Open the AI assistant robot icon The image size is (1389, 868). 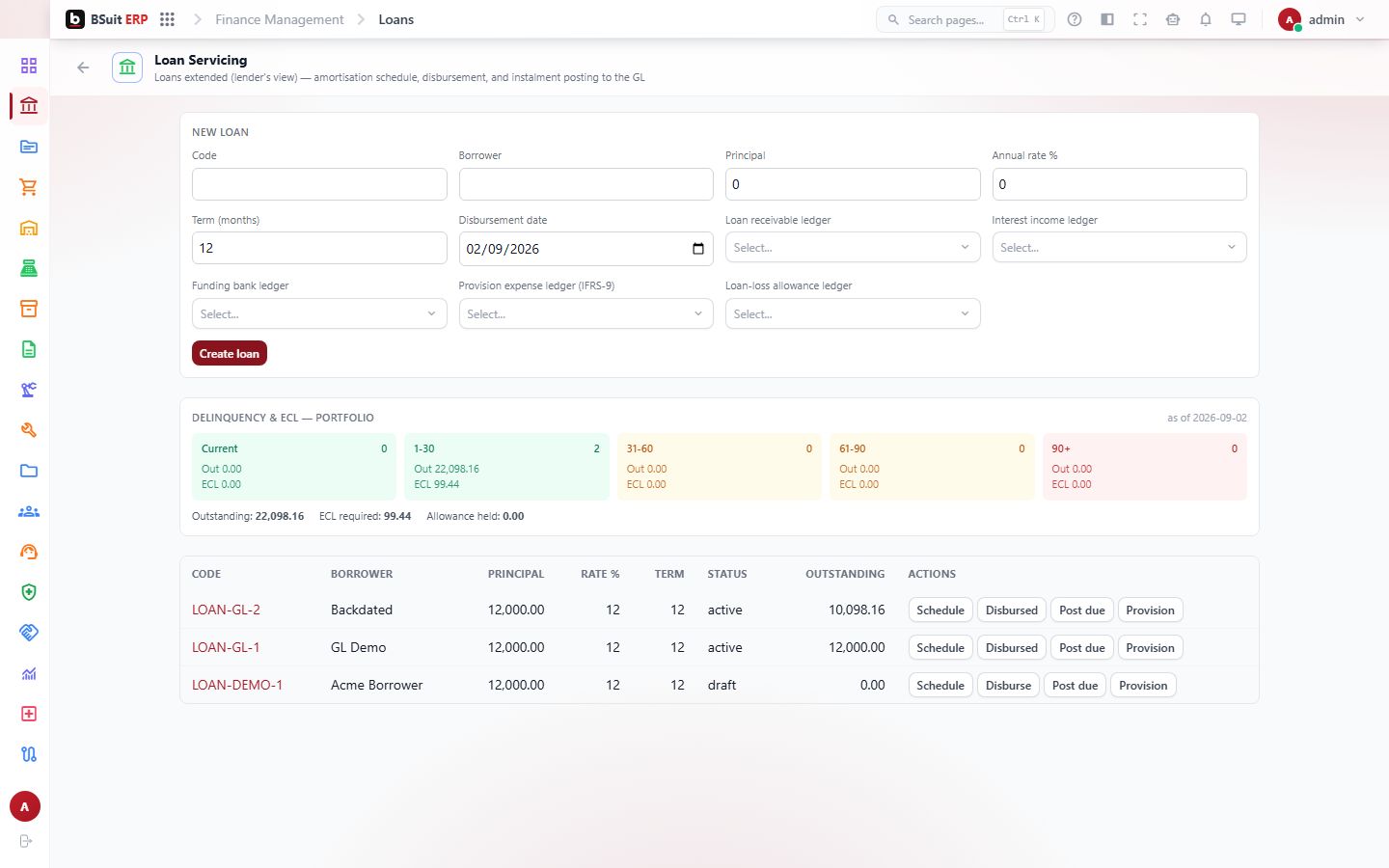(x=1173, y=19)
